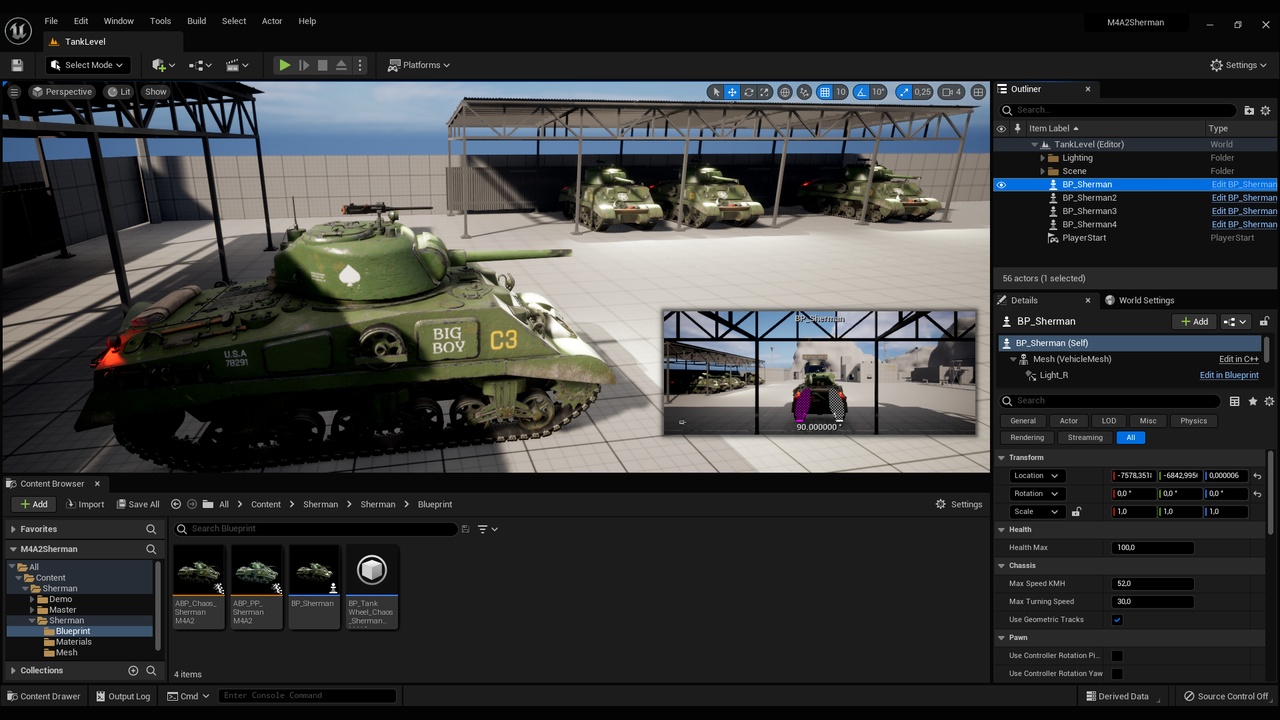Image resolution: width=1280 pixels, height=720 pixels.
Task: Reset Location to default arrow
Action: (x=1257, y=476)
